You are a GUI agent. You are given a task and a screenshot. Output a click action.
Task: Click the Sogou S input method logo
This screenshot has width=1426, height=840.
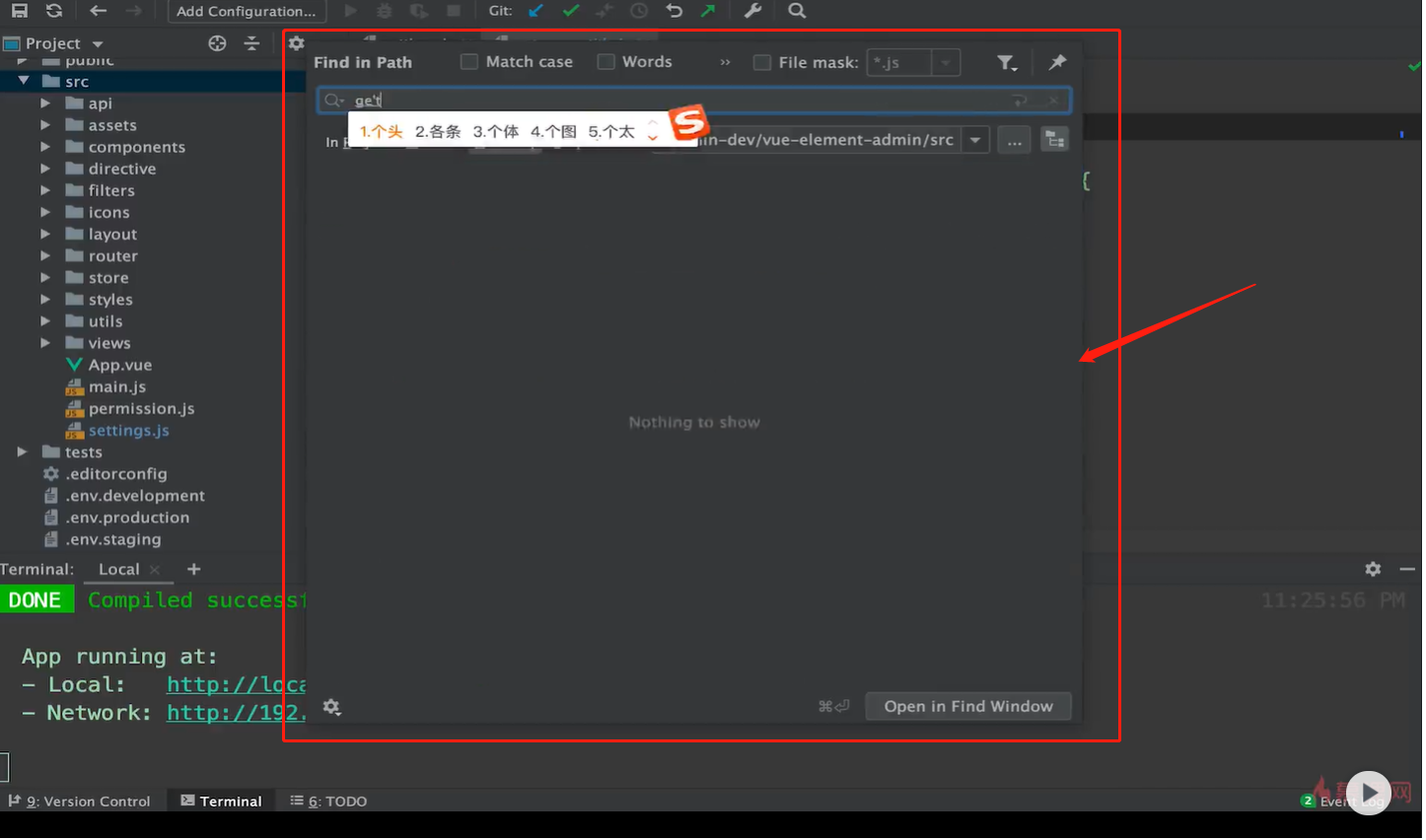[689, 123]
